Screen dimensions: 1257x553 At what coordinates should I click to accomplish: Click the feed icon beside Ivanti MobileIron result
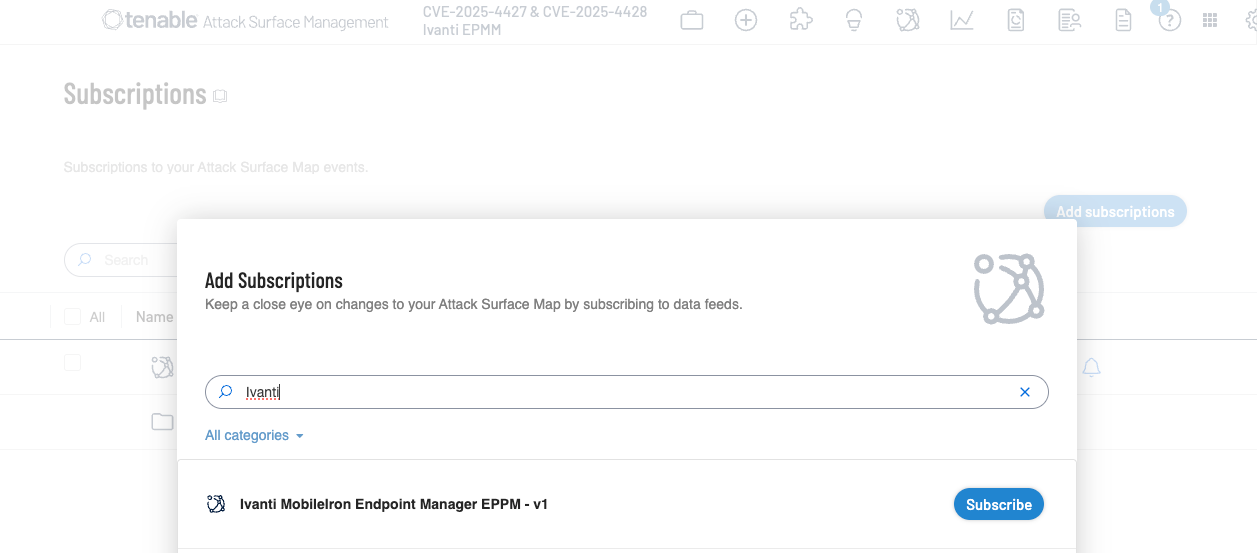(x=215, y=504)
